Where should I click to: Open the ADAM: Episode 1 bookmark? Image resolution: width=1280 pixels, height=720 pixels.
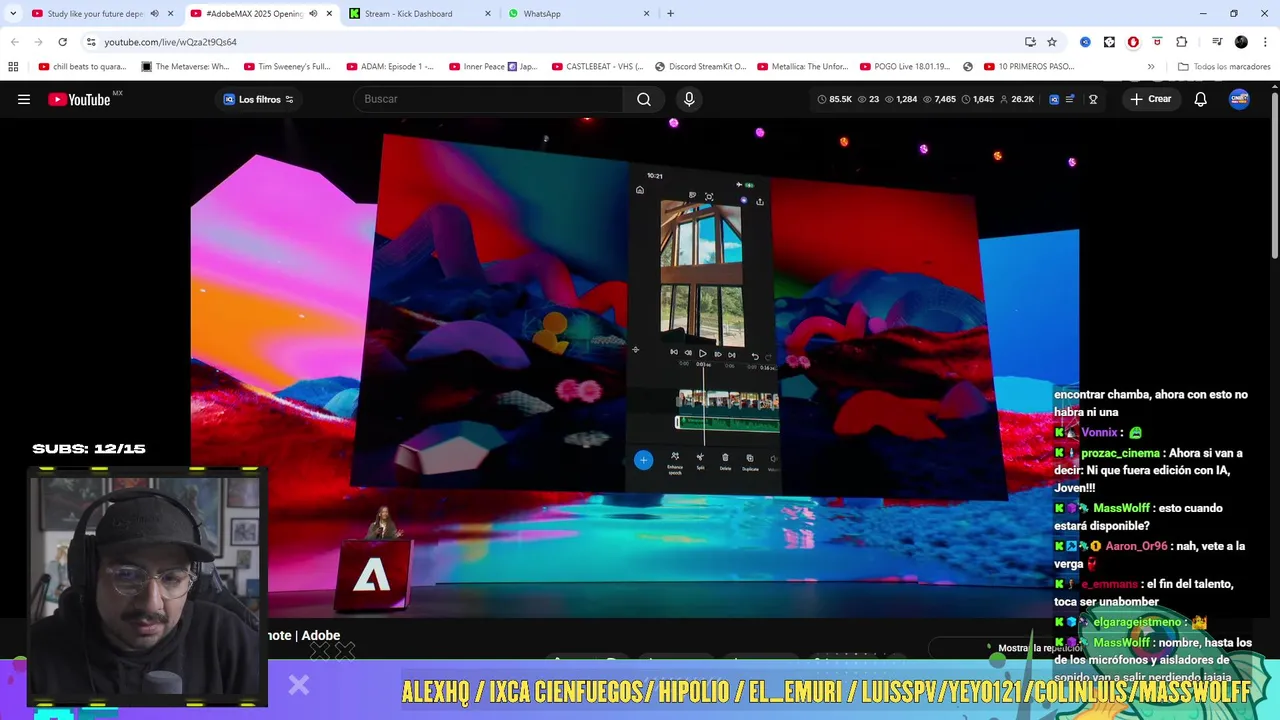[x=390, y=67]
